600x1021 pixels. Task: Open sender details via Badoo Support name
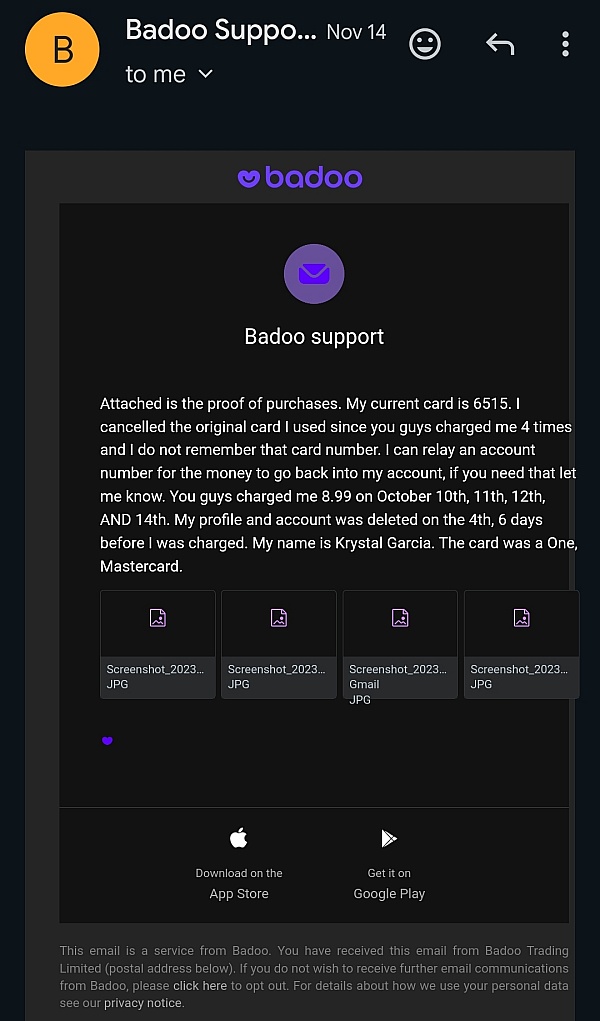220,30
